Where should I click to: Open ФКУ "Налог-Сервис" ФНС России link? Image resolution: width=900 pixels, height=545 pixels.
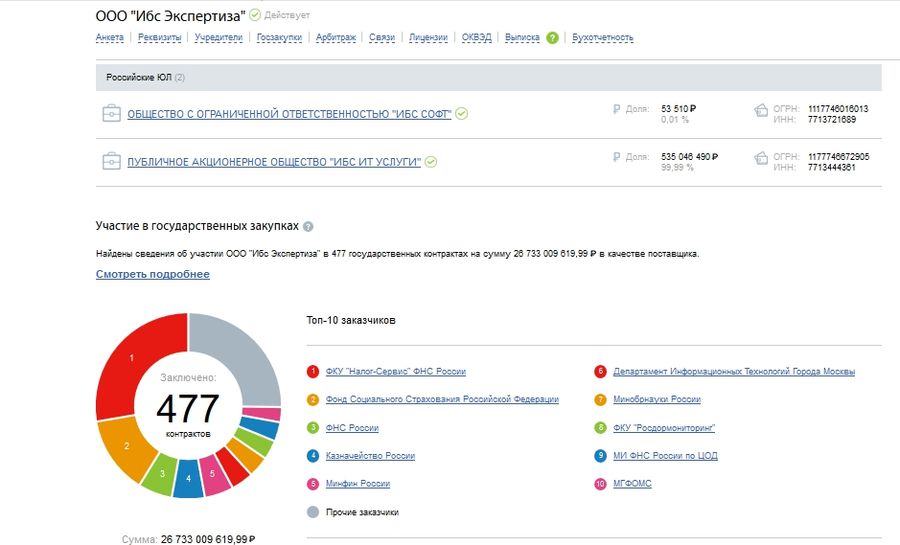[x=395, y=372]
